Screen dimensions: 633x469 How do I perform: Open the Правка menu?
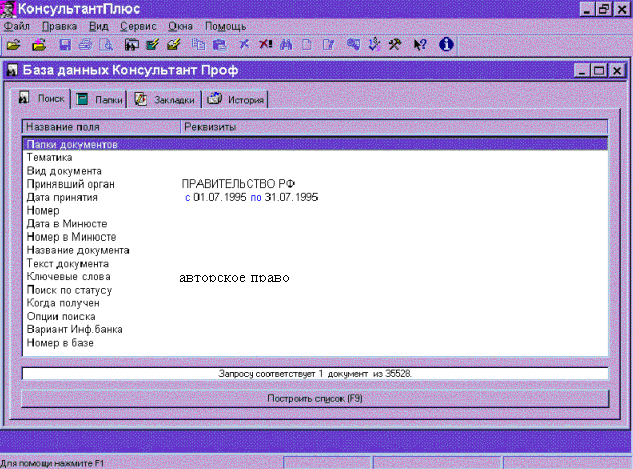(59, 27)
